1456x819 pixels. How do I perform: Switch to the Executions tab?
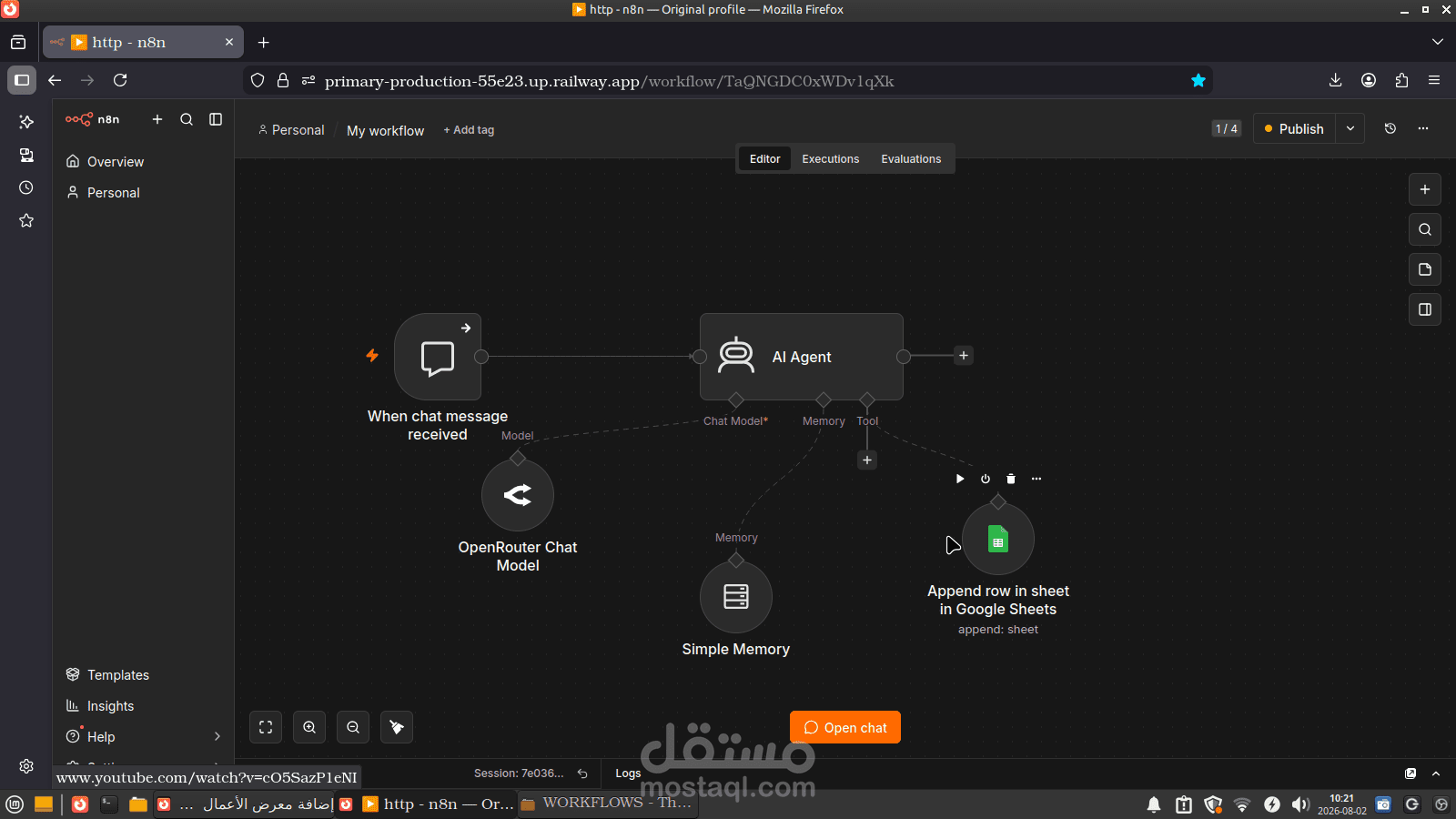[830, 158]
